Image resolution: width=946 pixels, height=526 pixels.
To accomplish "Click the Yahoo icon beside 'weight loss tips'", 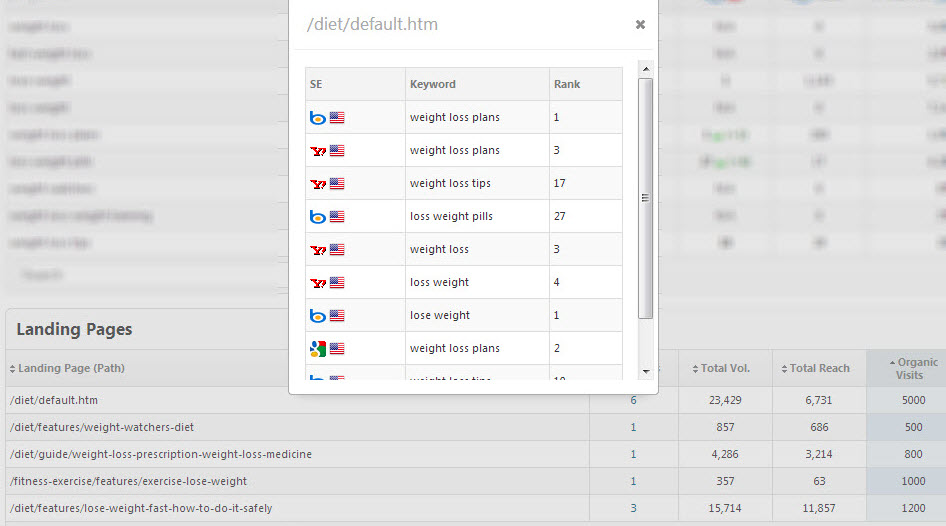I will (x=318, y=184).
